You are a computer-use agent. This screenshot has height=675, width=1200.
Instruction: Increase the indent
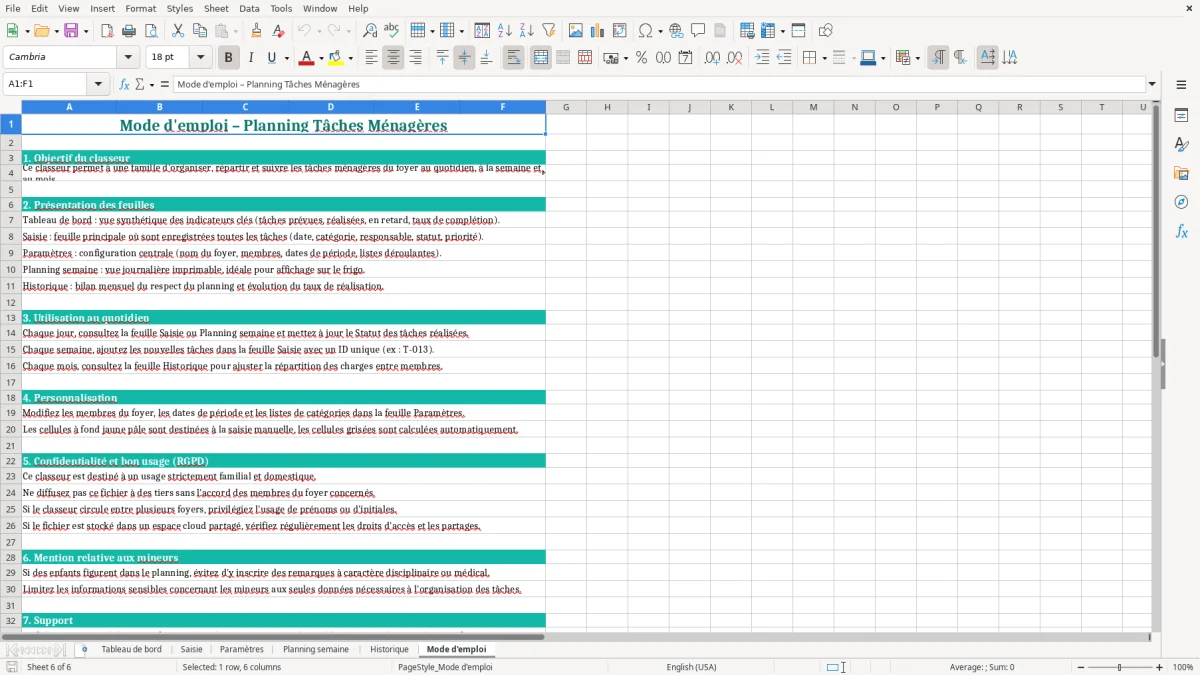click(762, 58)
